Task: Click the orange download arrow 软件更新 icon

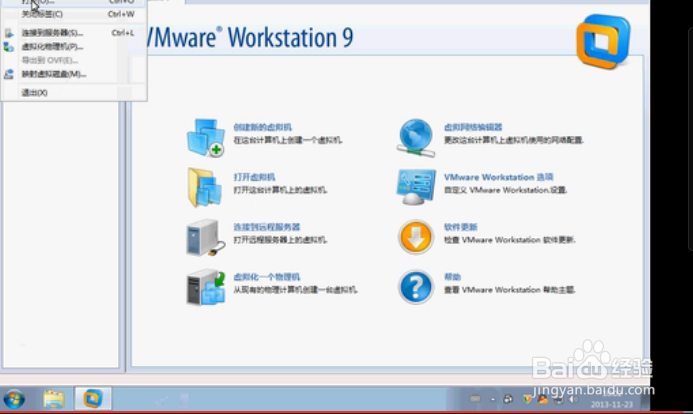Action: [x=415, y=237]
